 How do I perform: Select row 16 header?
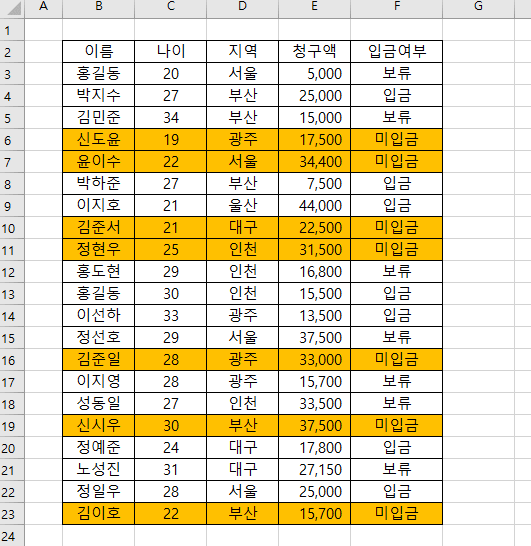click(12, 360)
